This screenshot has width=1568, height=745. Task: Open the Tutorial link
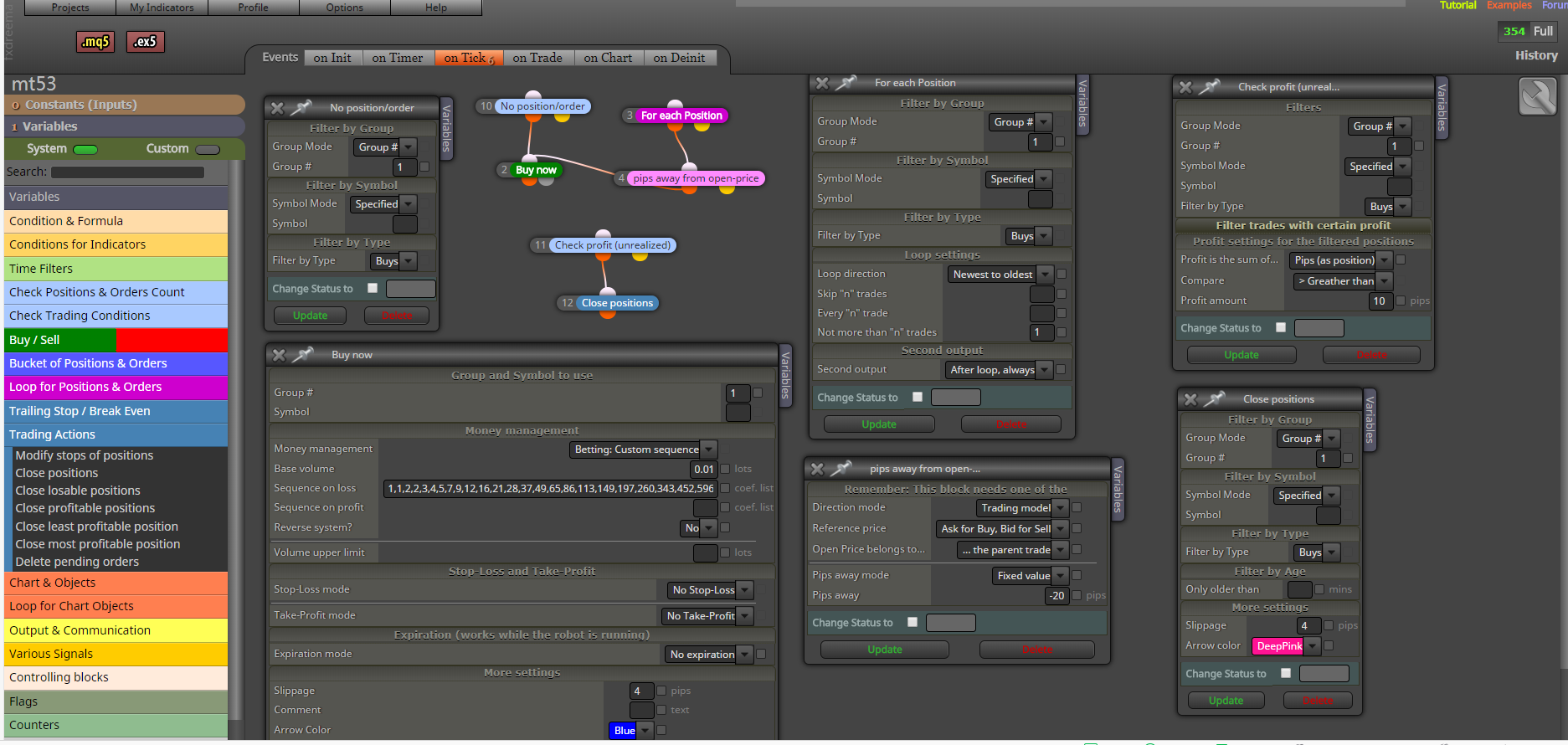coord(1457,5)
